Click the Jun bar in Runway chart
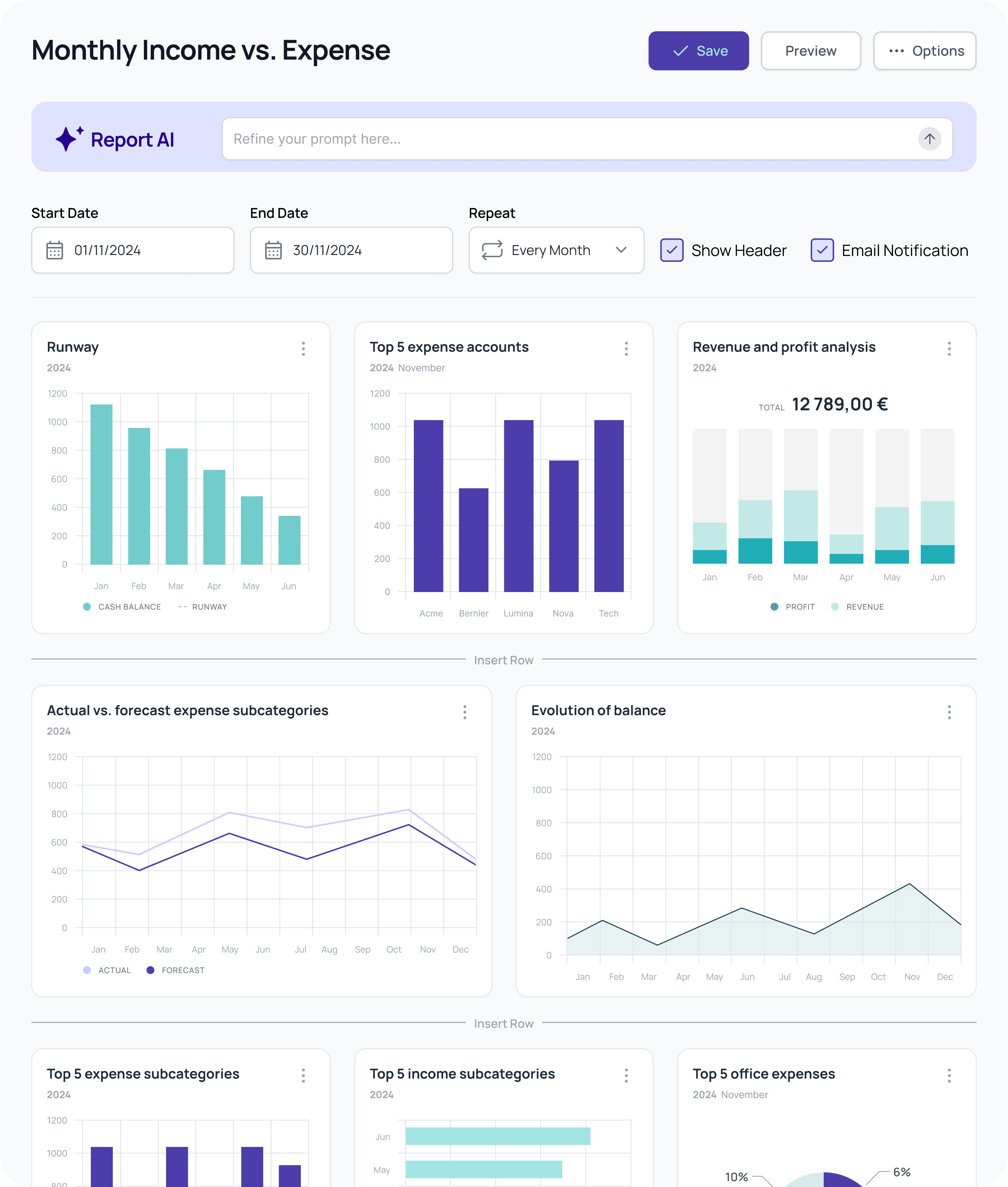The width and height of the screenshot is (1008, 1187). click(x=289, y=540)
